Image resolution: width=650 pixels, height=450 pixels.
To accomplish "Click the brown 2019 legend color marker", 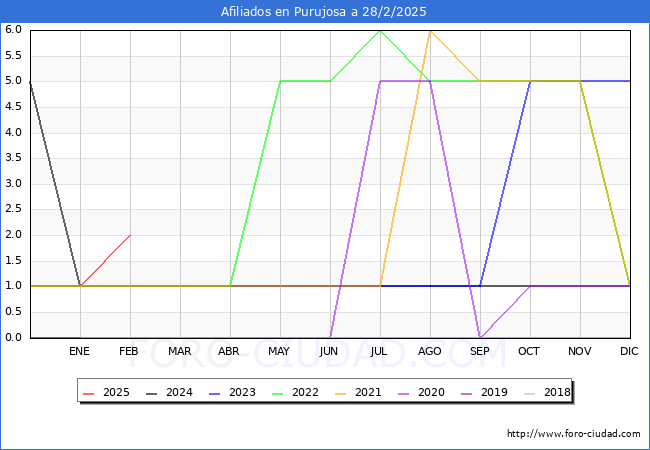I will (467, 393).
